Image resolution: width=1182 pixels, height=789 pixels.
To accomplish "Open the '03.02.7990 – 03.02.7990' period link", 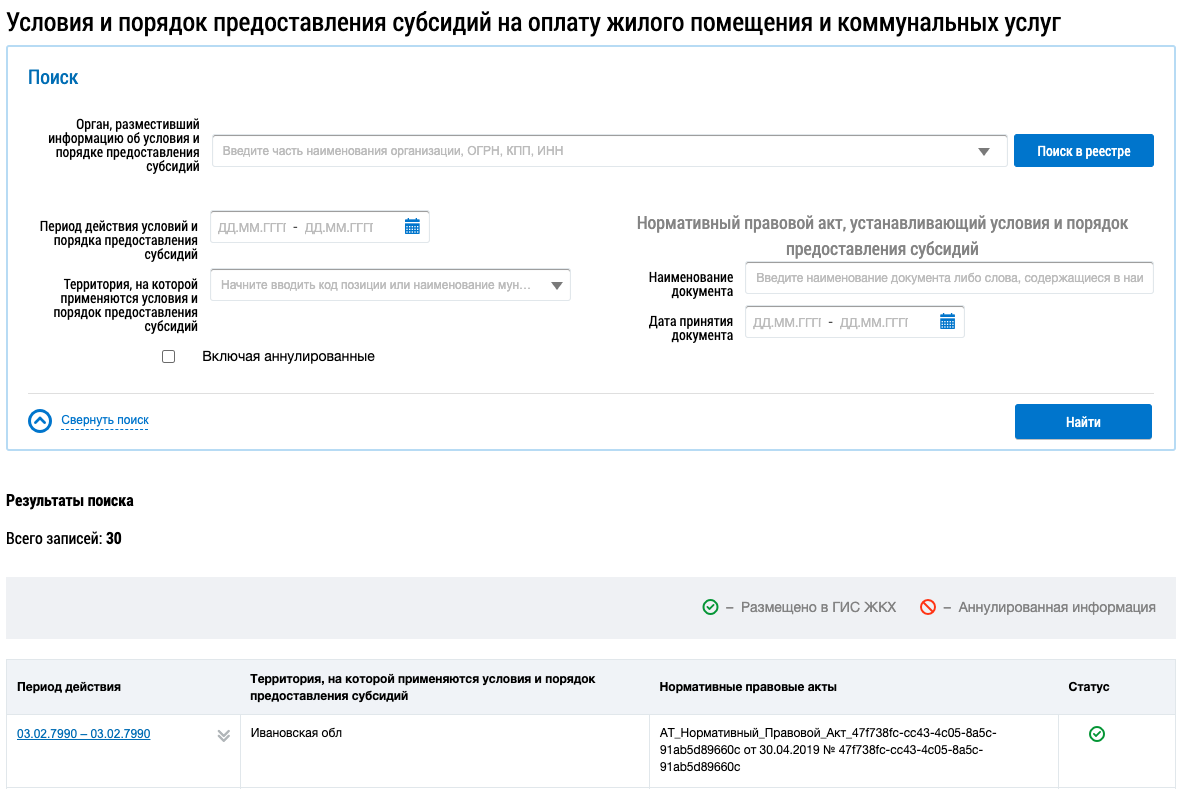I will (x=83, y=734).
